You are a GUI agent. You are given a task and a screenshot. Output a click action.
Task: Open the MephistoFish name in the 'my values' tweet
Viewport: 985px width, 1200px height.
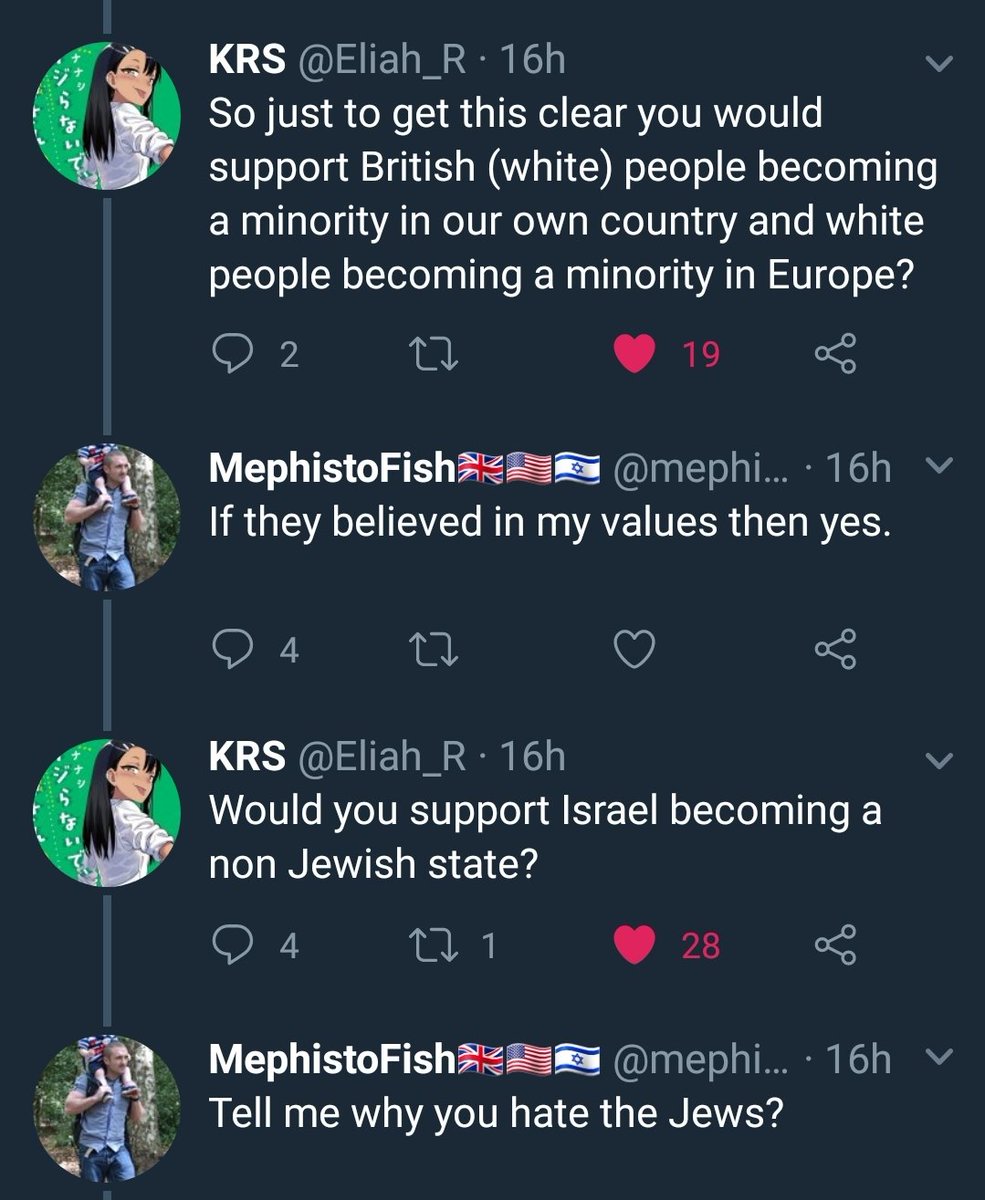331,469
